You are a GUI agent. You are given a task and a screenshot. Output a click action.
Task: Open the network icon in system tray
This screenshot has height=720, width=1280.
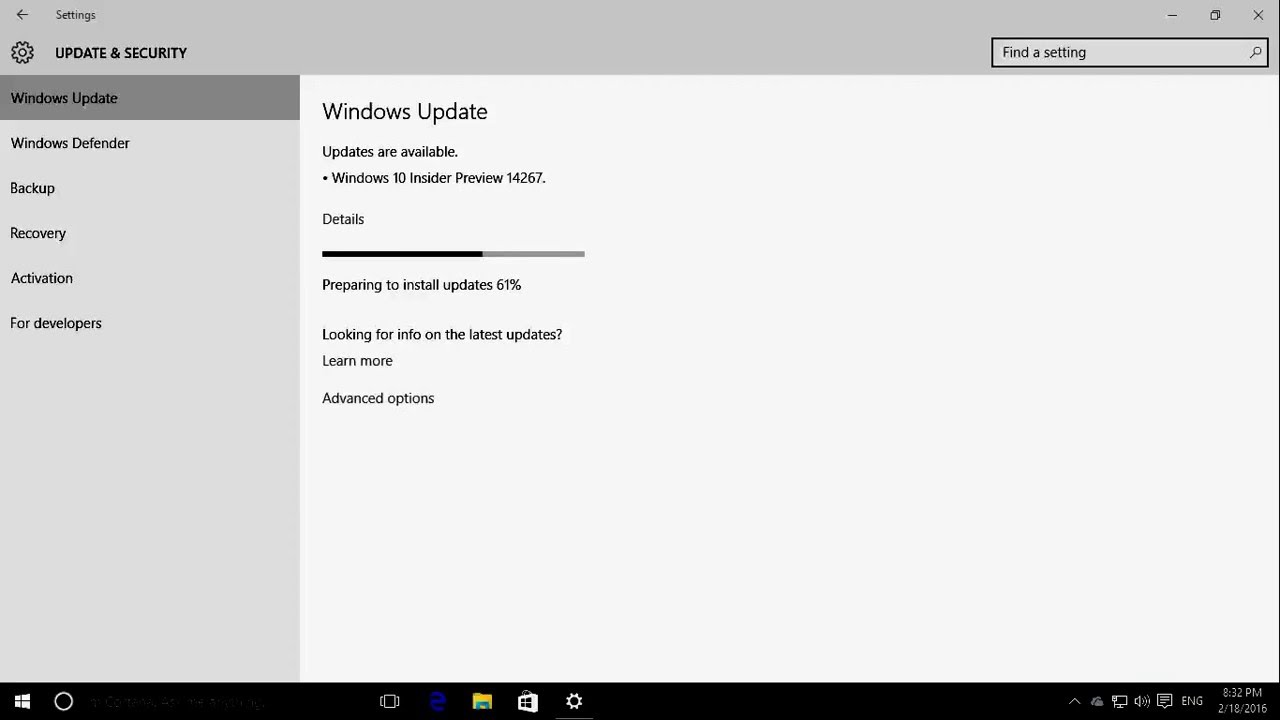tap(1120, 701)
